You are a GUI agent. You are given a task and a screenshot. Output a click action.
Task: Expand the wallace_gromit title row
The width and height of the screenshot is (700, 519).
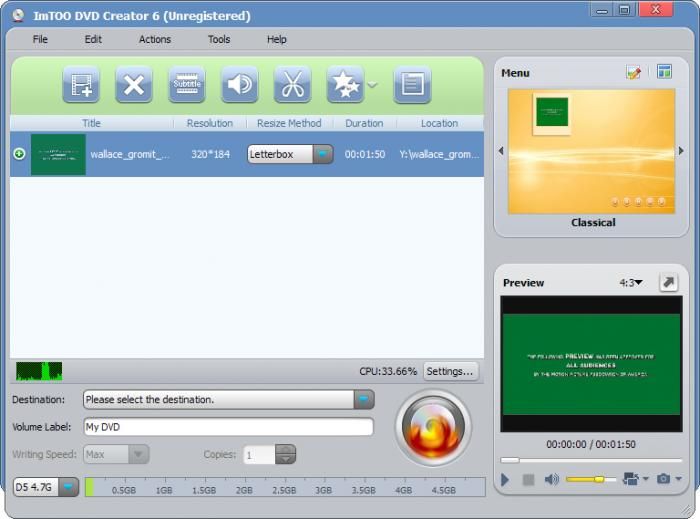click(x=19, y=154)
